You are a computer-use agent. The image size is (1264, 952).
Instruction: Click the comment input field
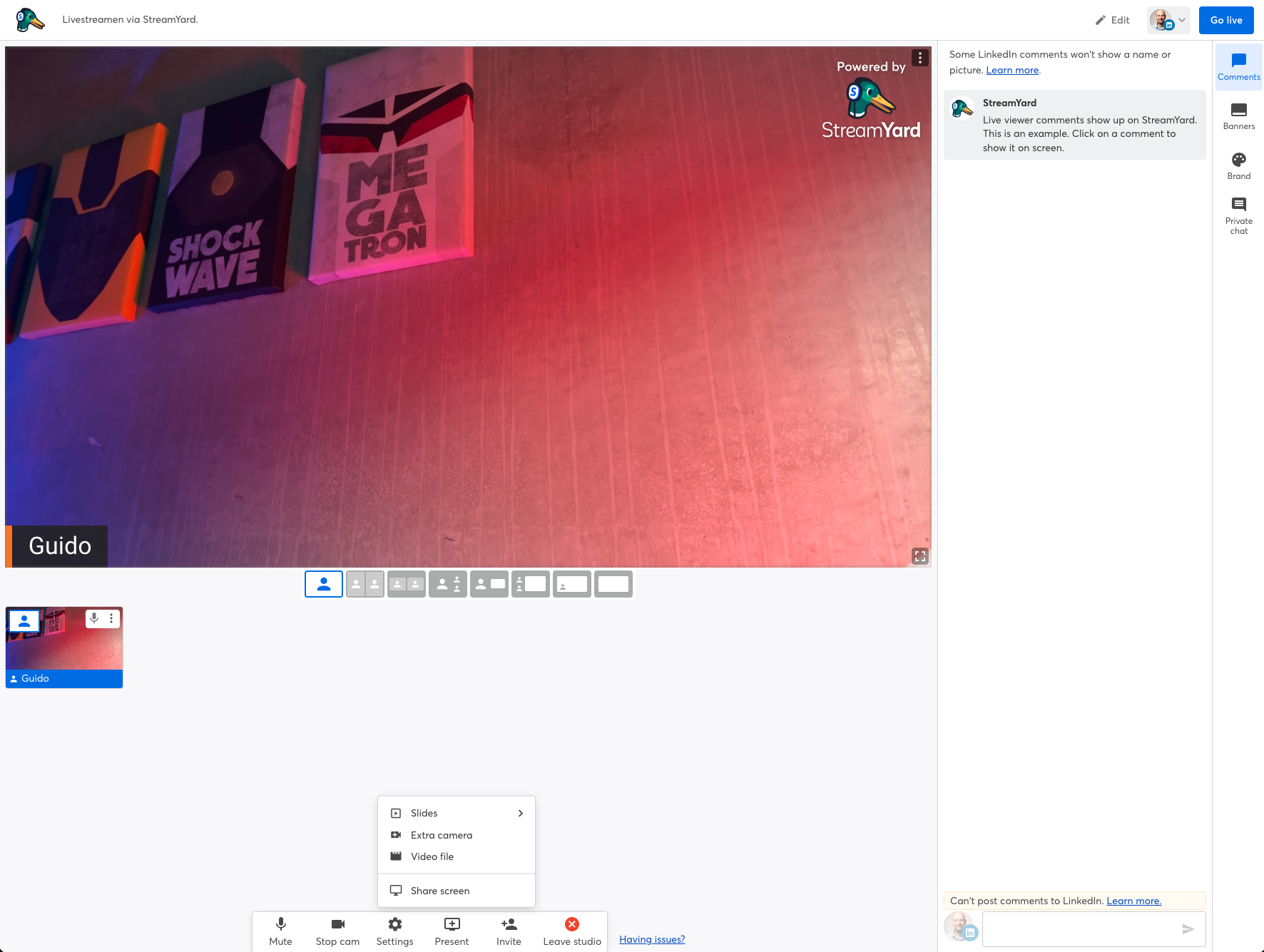(1084, 928)
